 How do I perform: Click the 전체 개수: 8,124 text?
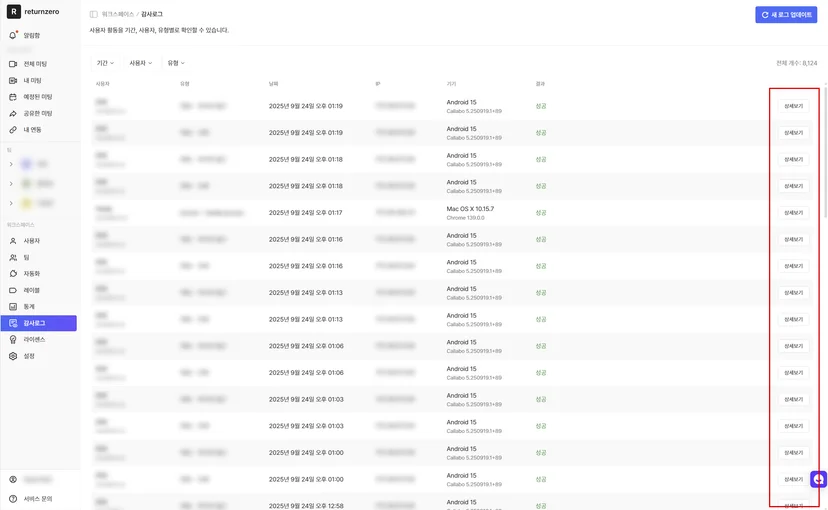tap(796, 63)
